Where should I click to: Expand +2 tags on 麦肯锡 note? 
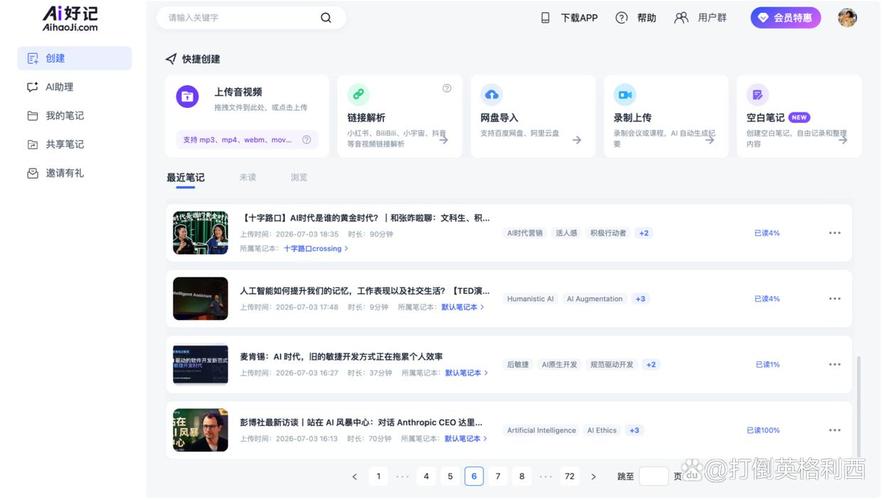point(651,365)
